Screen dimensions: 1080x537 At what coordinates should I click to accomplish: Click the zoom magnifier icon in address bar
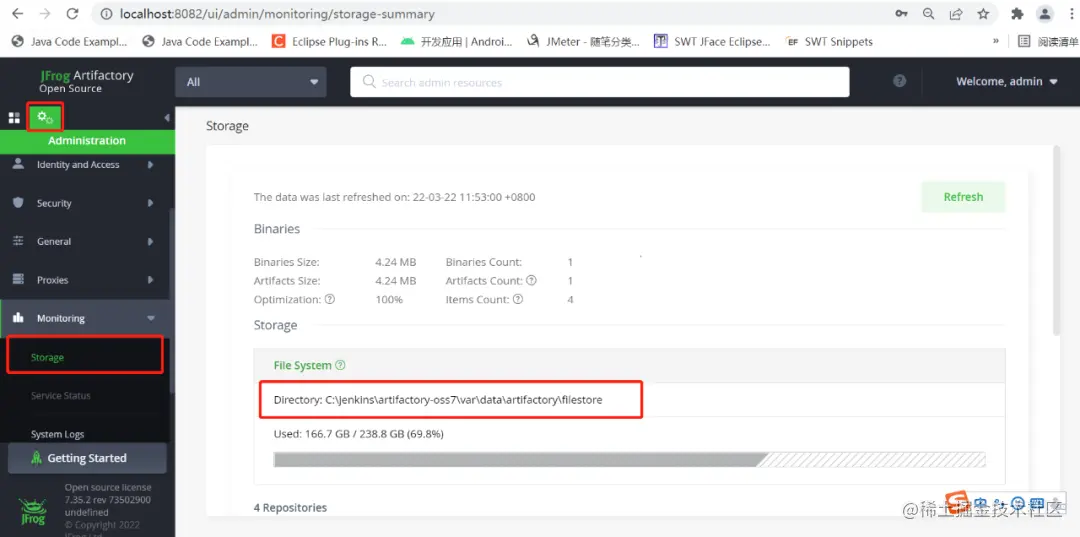928,14
